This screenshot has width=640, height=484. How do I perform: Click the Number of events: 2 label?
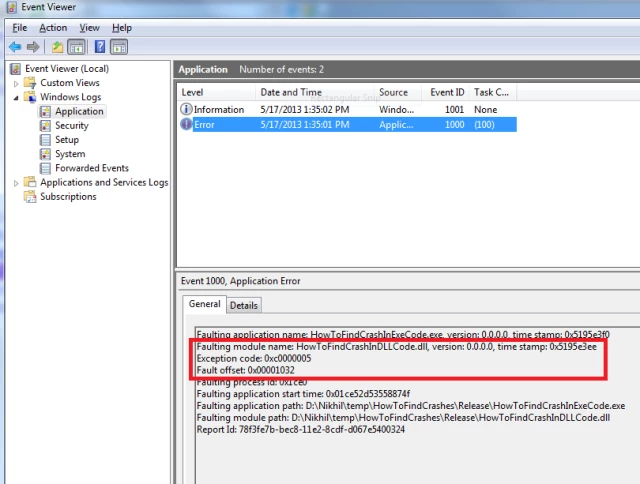pyautogui.click(x=281, y=69)
